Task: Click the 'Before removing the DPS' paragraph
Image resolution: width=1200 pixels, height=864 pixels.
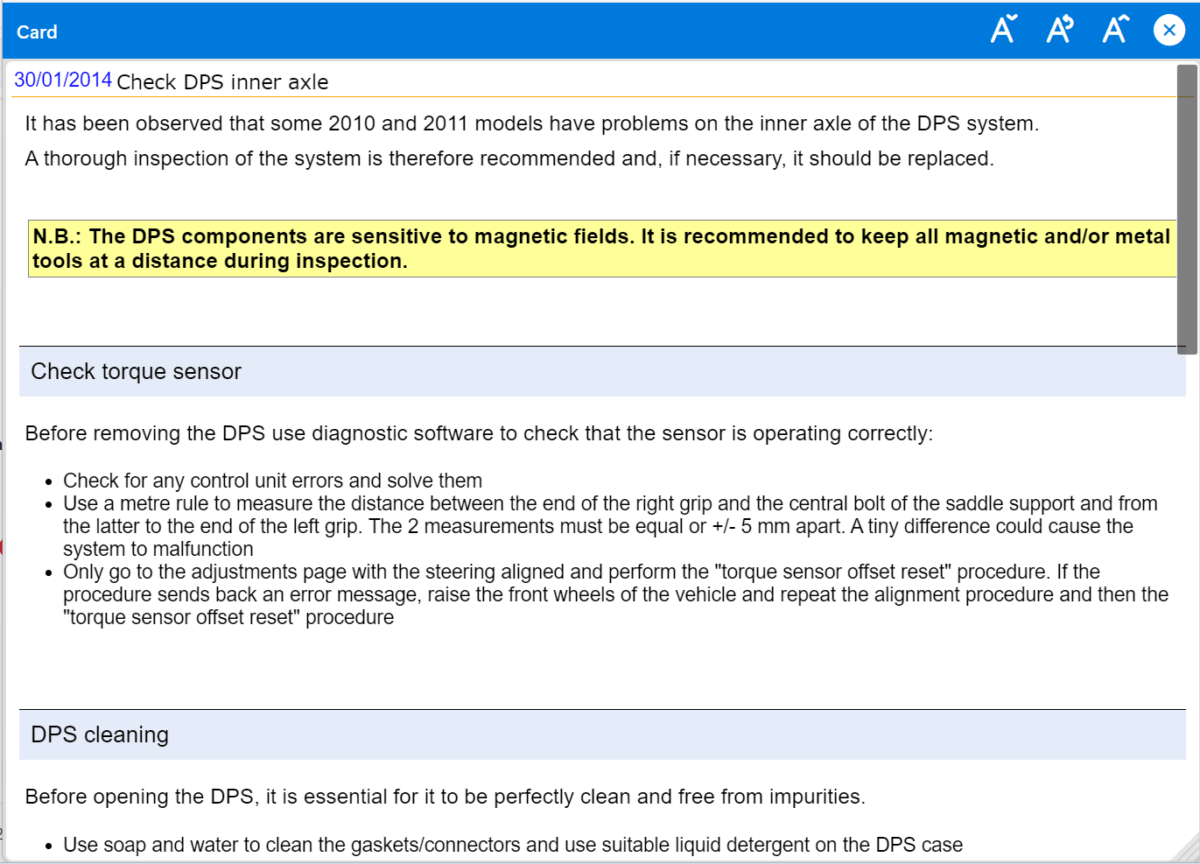Action: coord(478,434)
